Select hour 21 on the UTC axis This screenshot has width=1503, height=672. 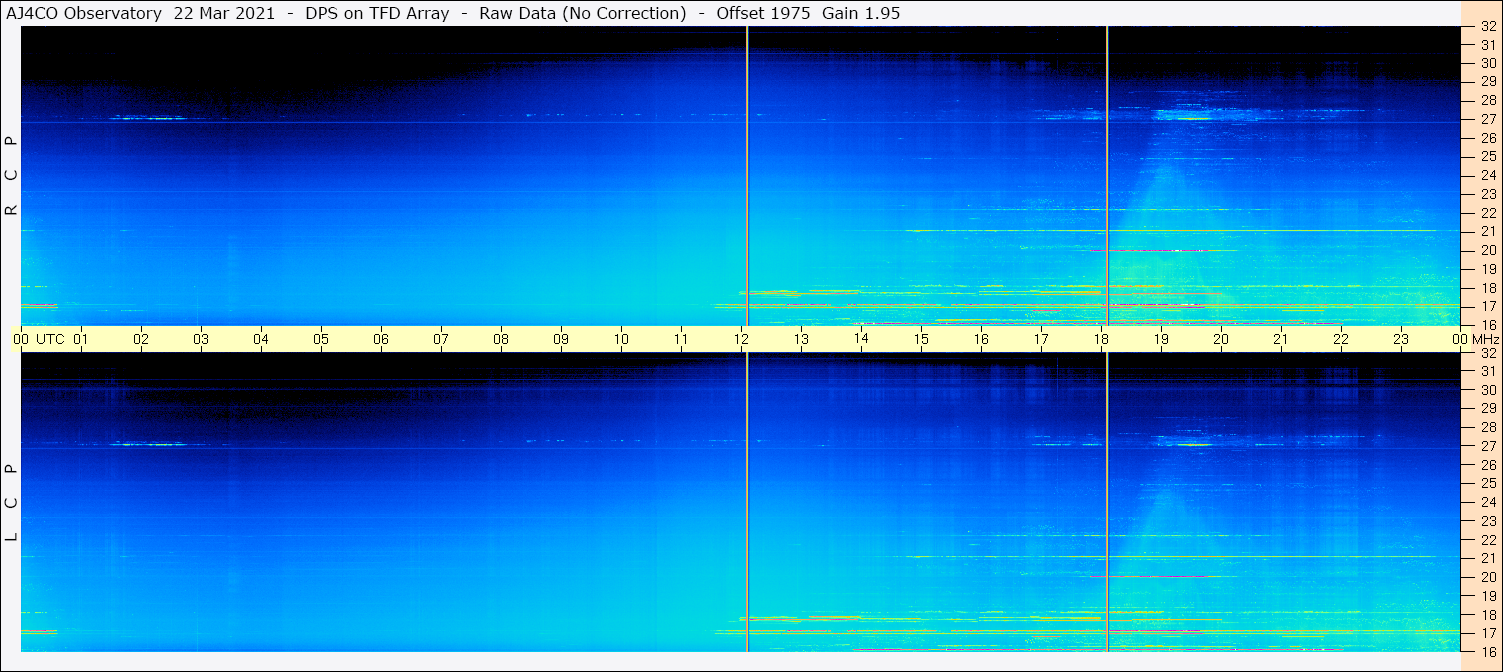click(x=1281, y=339)
